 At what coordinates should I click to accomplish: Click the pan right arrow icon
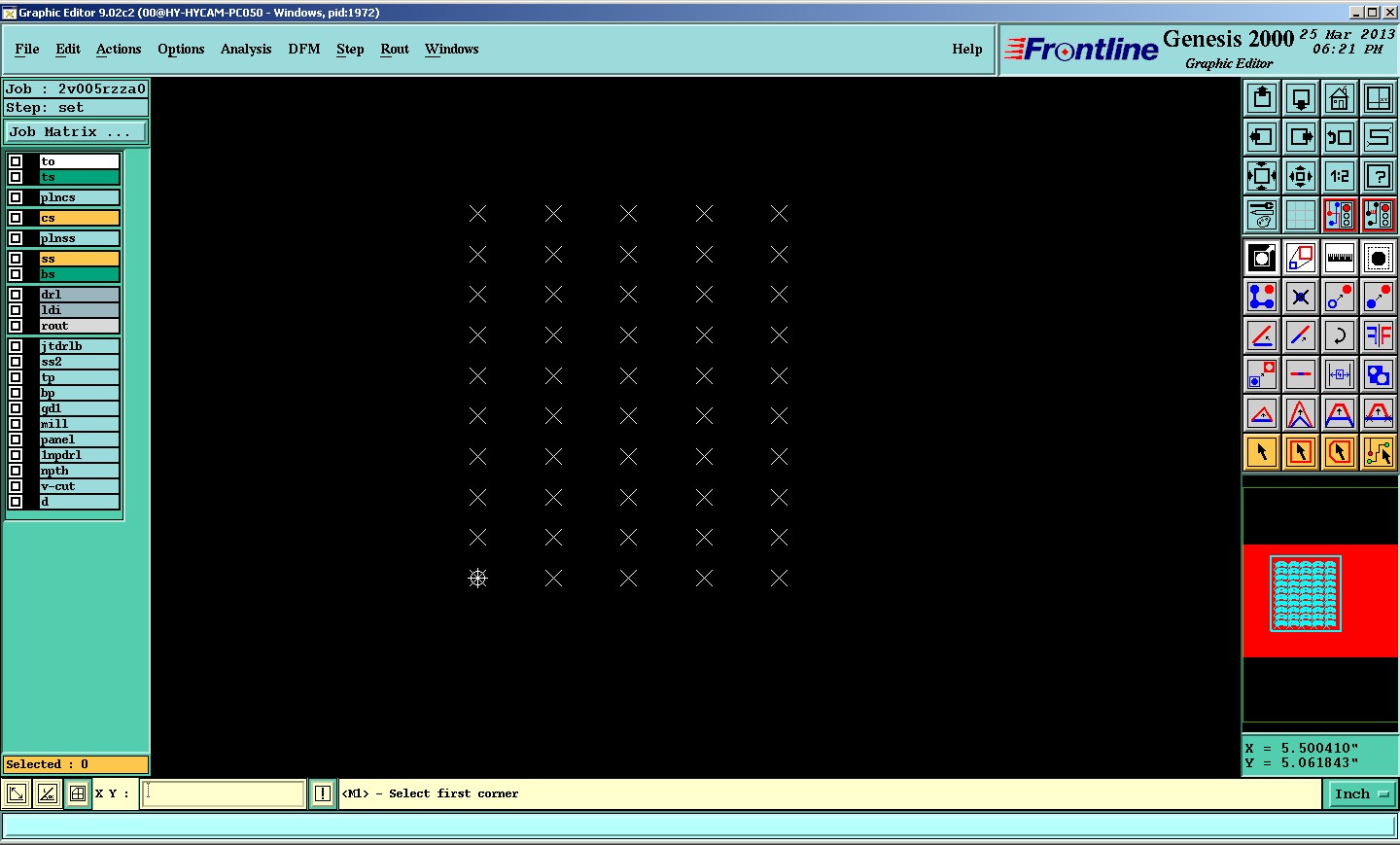pos(1301,137)
